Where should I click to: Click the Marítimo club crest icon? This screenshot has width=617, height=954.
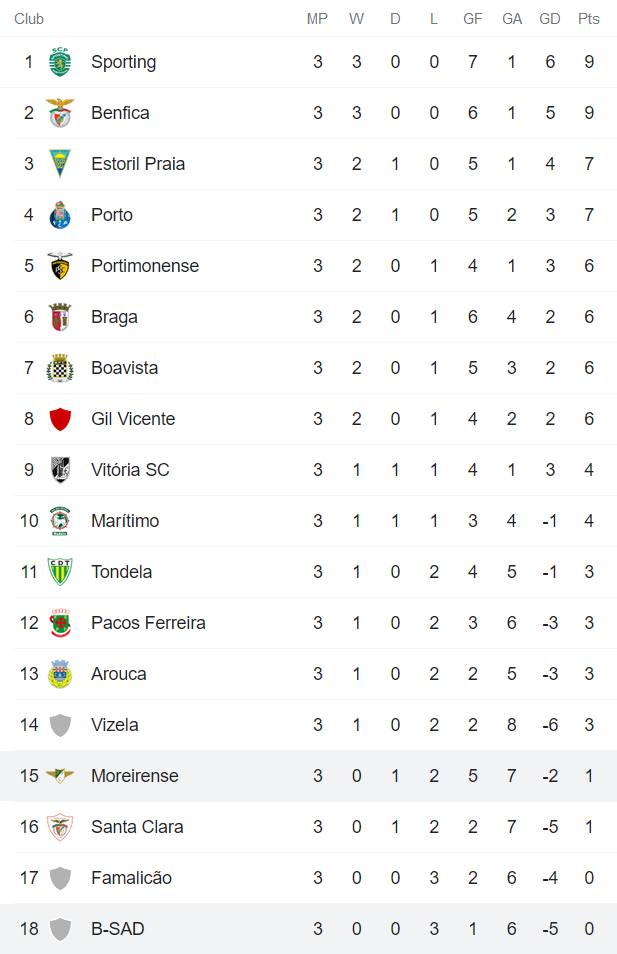[x=61, y=521]
